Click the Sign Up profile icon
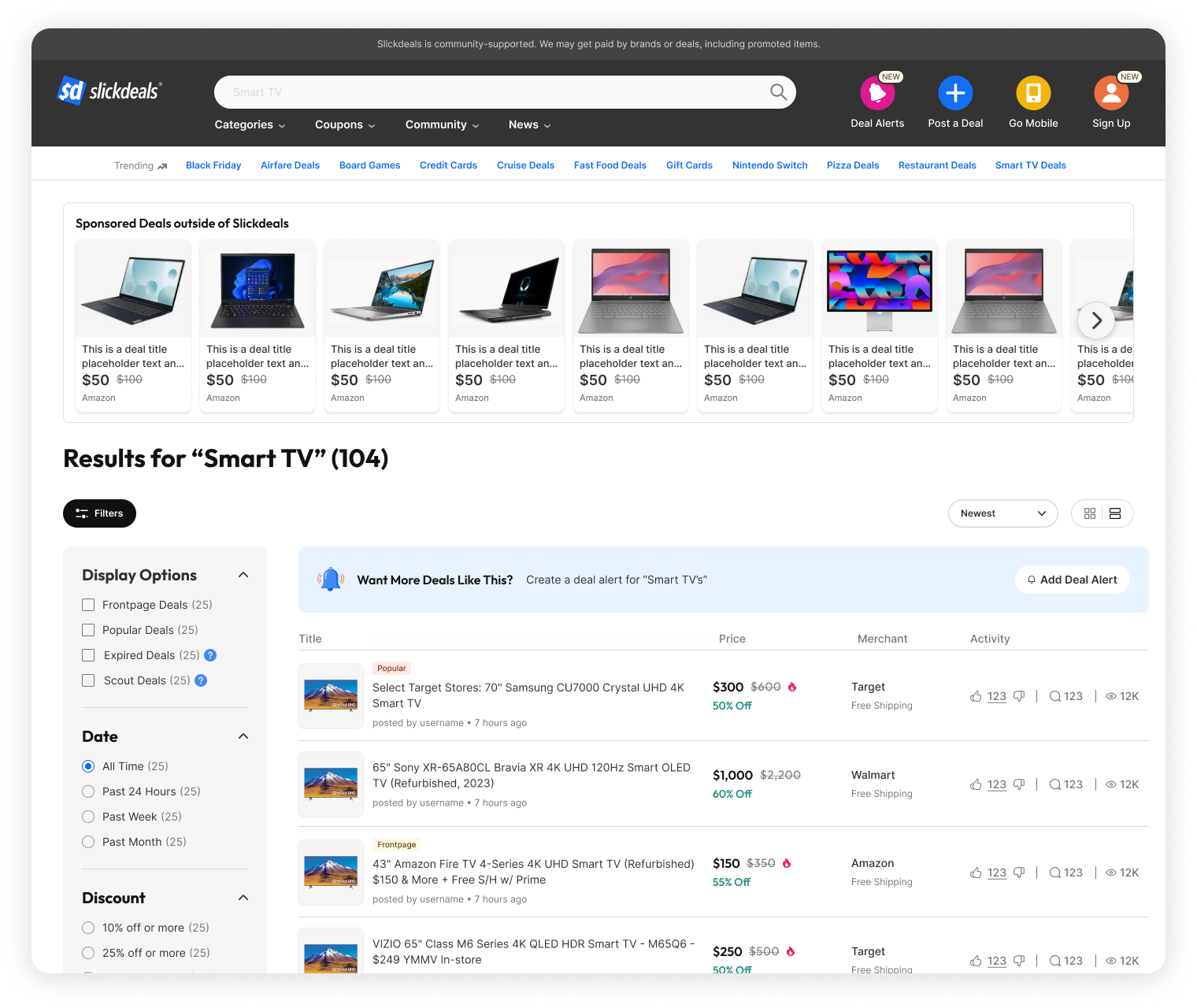 click(x=1111, y=93)
